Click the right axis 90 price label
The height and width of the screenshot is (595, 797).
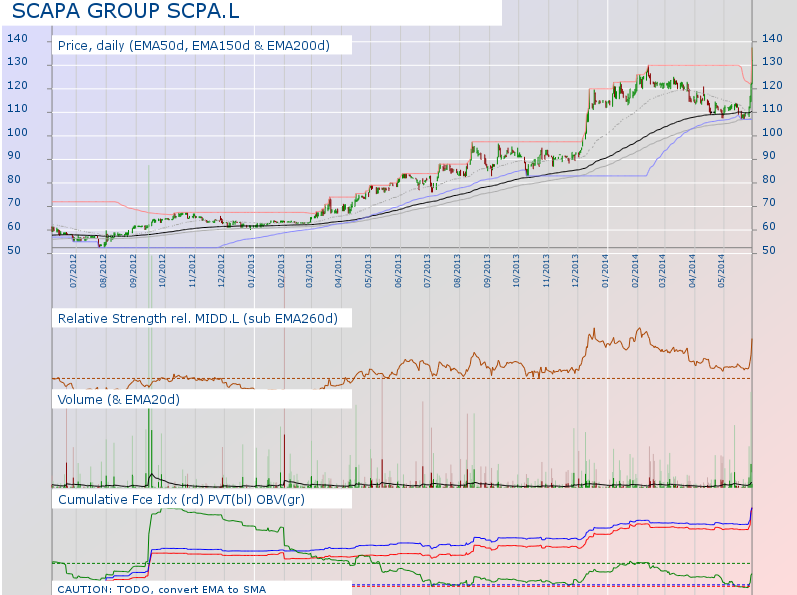(769, 155)
